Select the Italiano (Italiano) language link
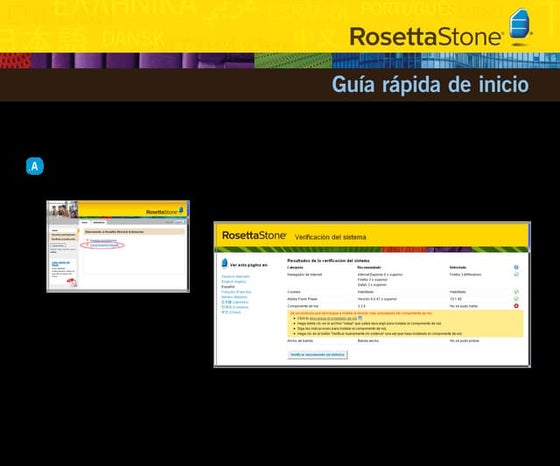The width and height of the screenshot is (560, 466). click(x=234, y=297)
